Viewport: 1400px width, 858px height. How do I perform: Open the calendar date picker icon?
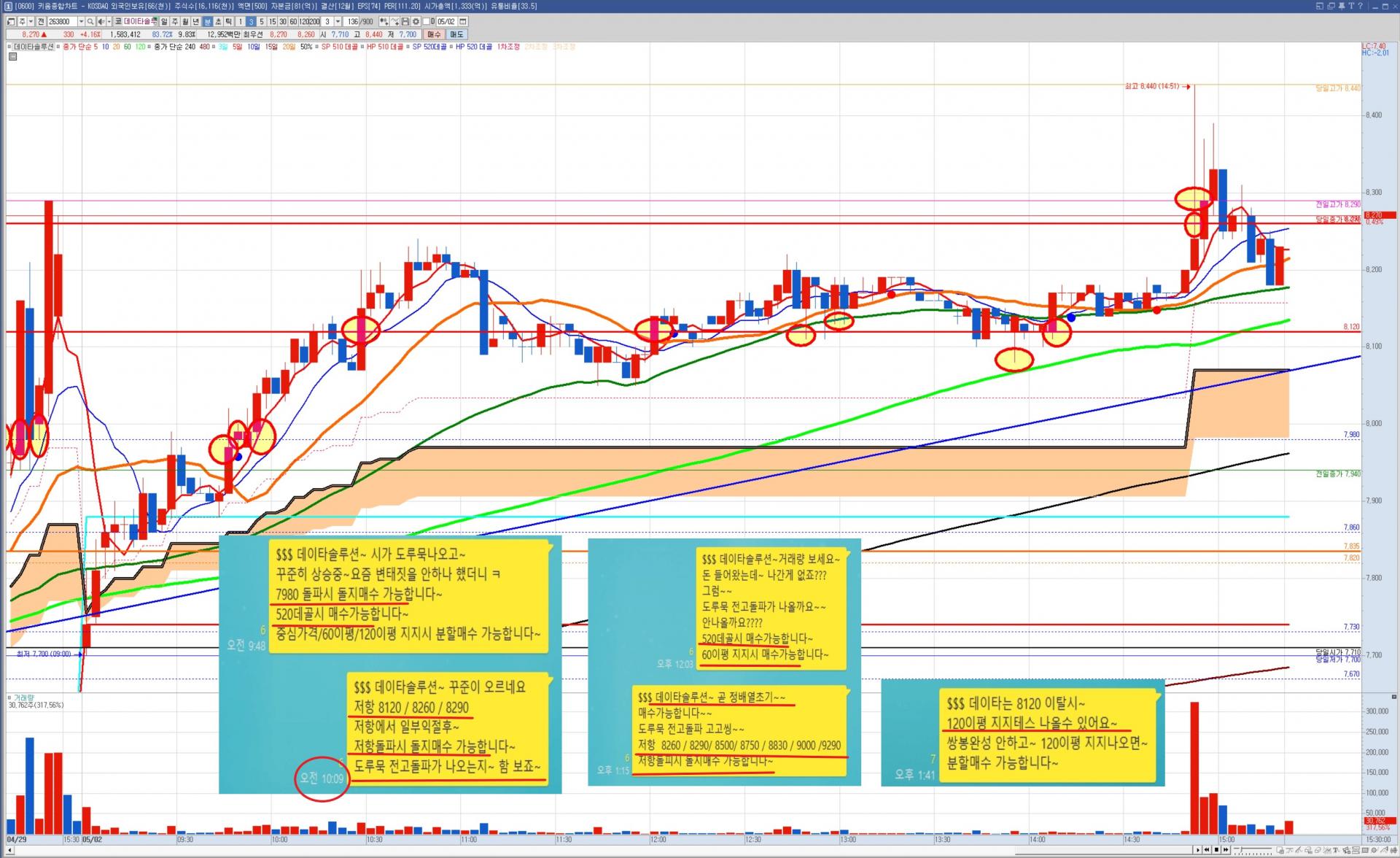(462, 22)
